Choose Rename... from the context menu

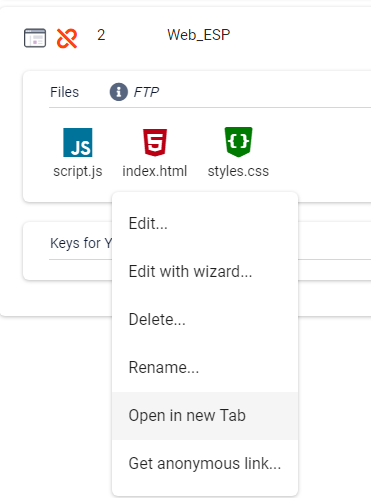click(205, 367)
